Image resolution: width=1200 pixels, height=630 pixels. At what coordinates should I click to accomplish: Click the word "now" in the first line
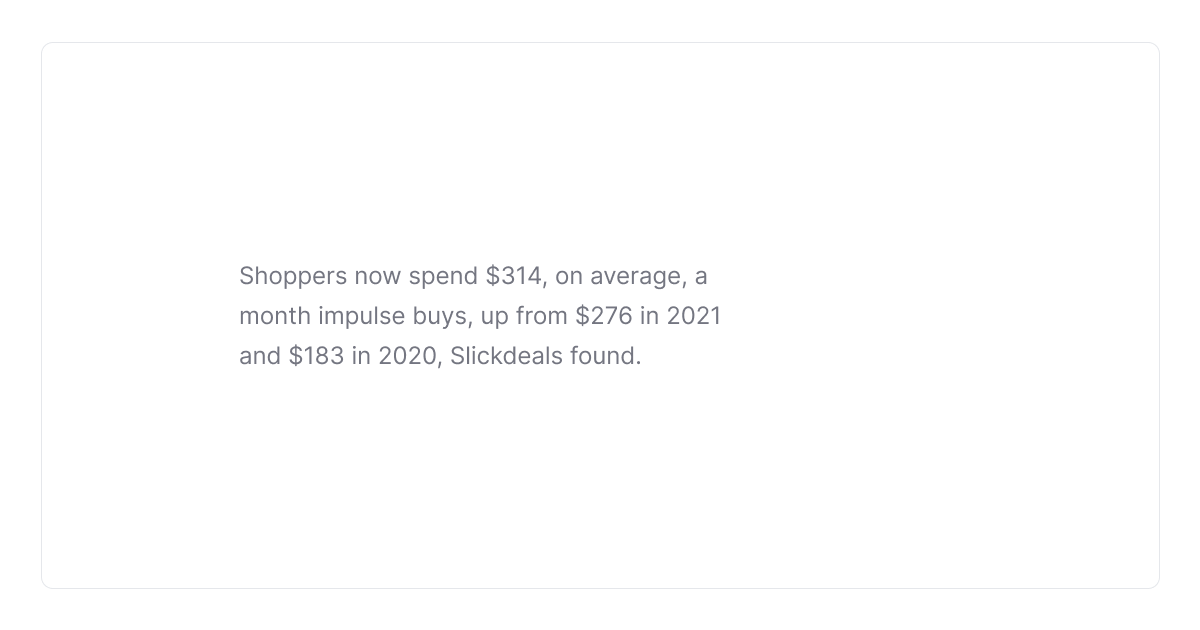click(x=378, y=276)
